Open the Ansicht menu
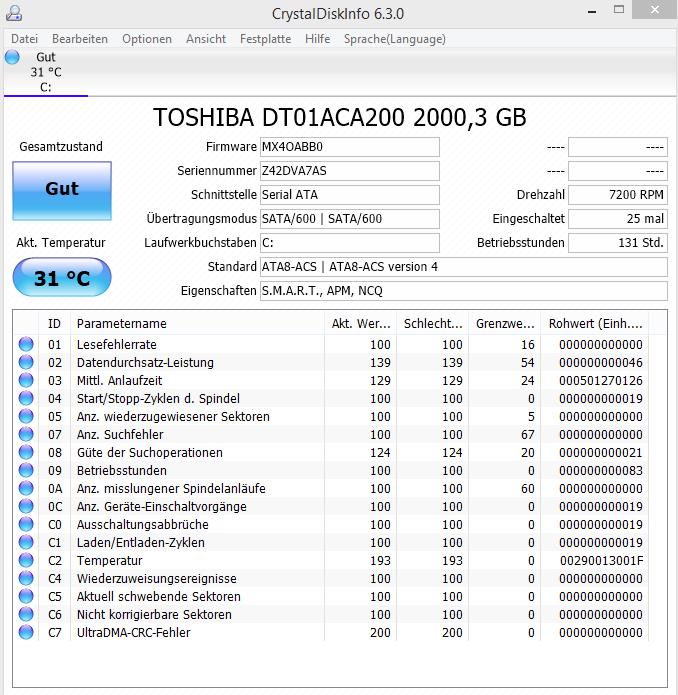The width and height of the screenshot is (678, 695). 206,39
